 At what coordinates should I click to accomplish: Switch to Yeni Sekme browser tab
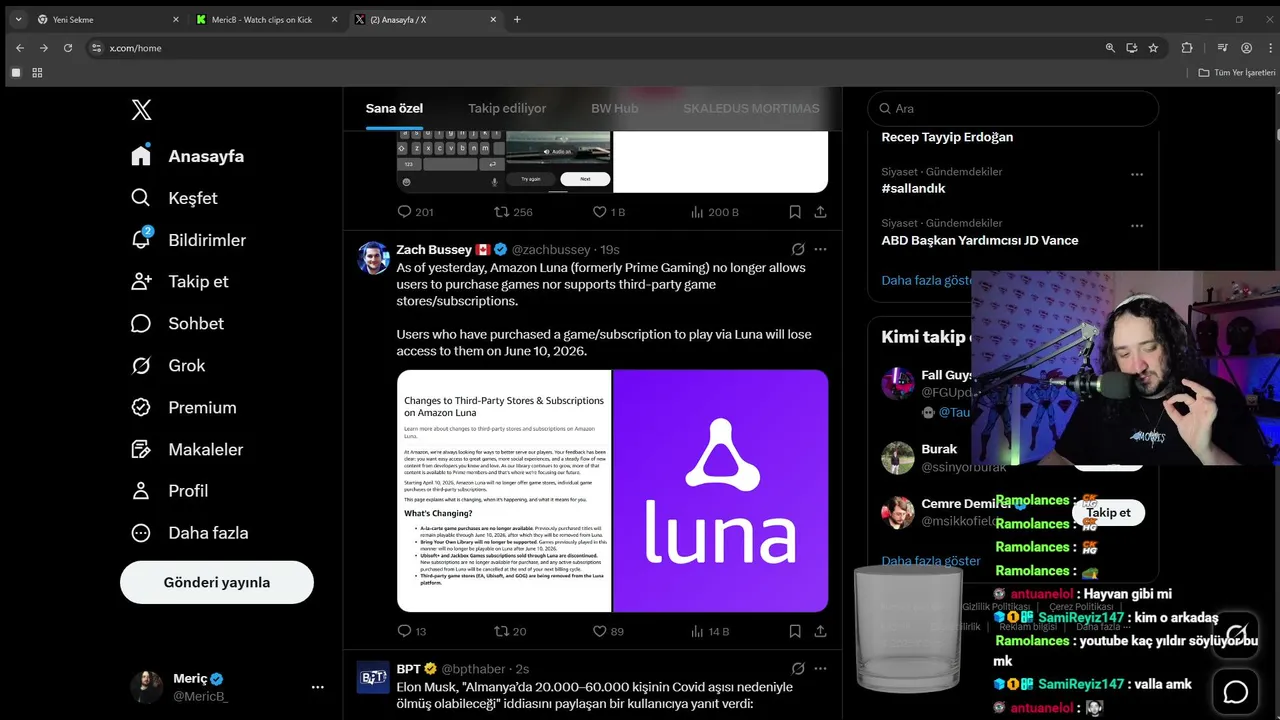[x=107, y=19]
